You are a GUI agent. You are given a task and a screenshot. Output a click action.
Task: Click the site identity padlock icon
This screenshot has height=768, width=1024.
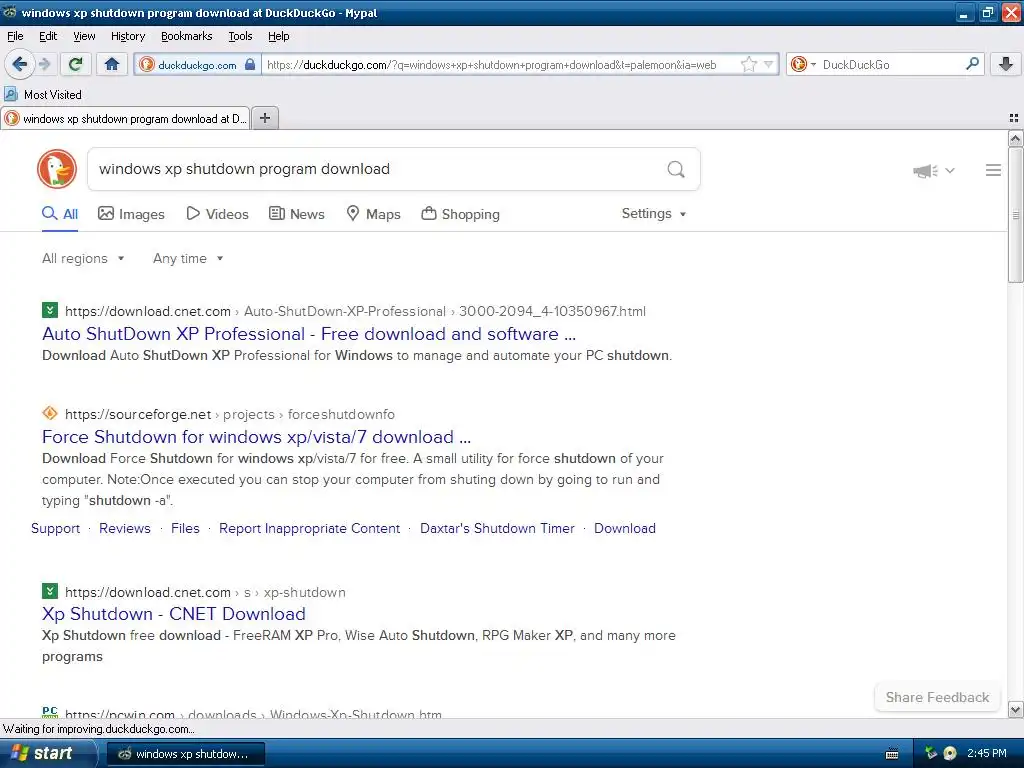pos(249,64)
